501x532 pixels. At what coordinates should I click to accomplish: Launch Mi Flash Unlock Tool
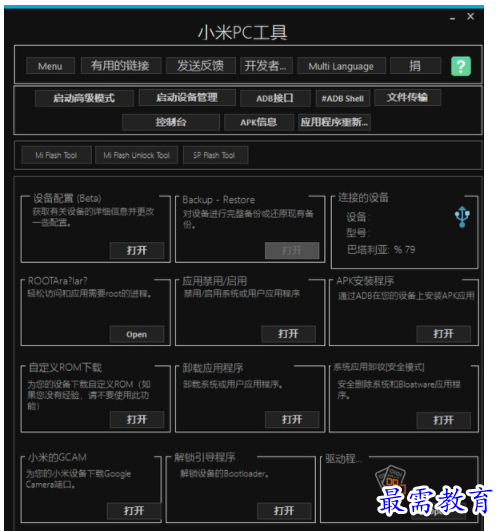click(136, 155)
